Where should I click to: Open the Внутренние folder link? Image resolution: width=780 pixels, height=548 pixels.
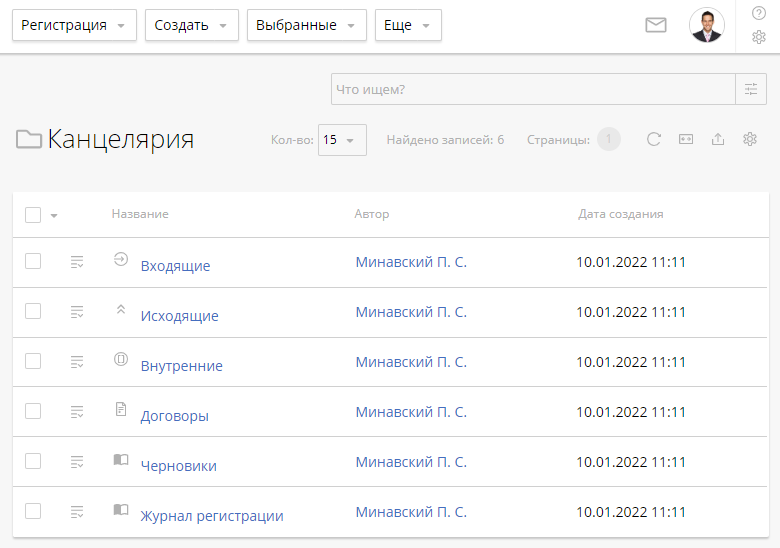182,365
